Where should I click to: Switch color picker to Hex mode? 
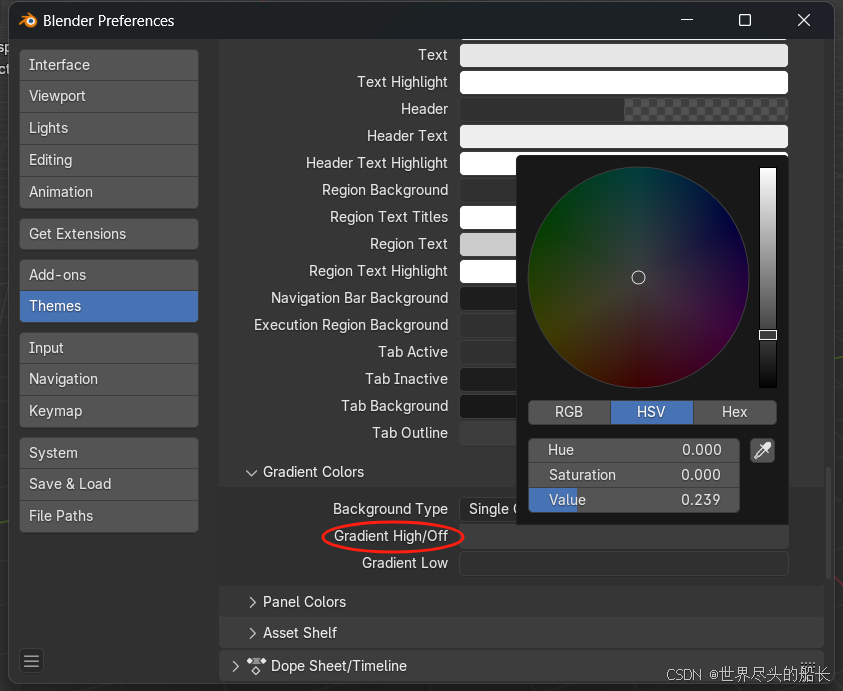pos(735,412)
